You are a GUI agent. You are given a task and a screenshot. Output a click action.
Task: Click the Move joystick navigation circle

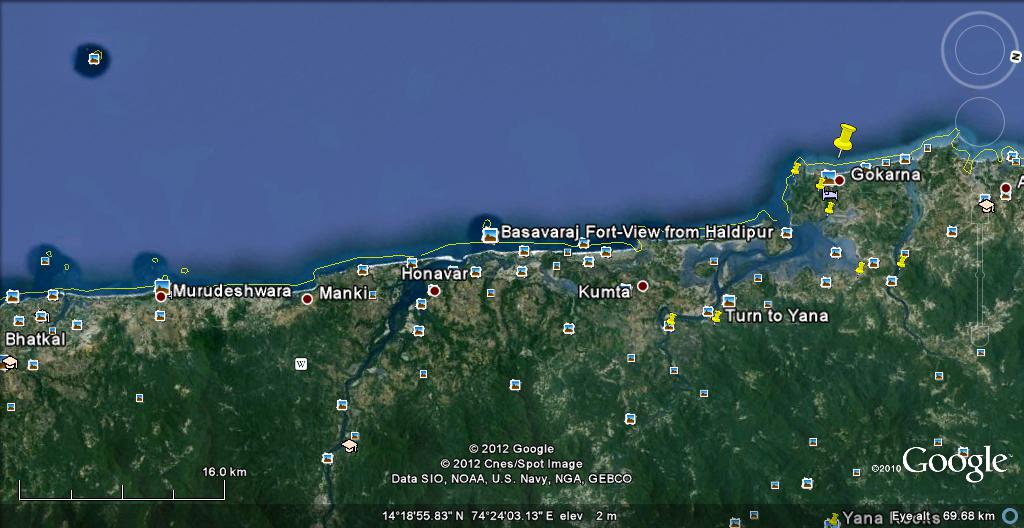pos(980,121)
